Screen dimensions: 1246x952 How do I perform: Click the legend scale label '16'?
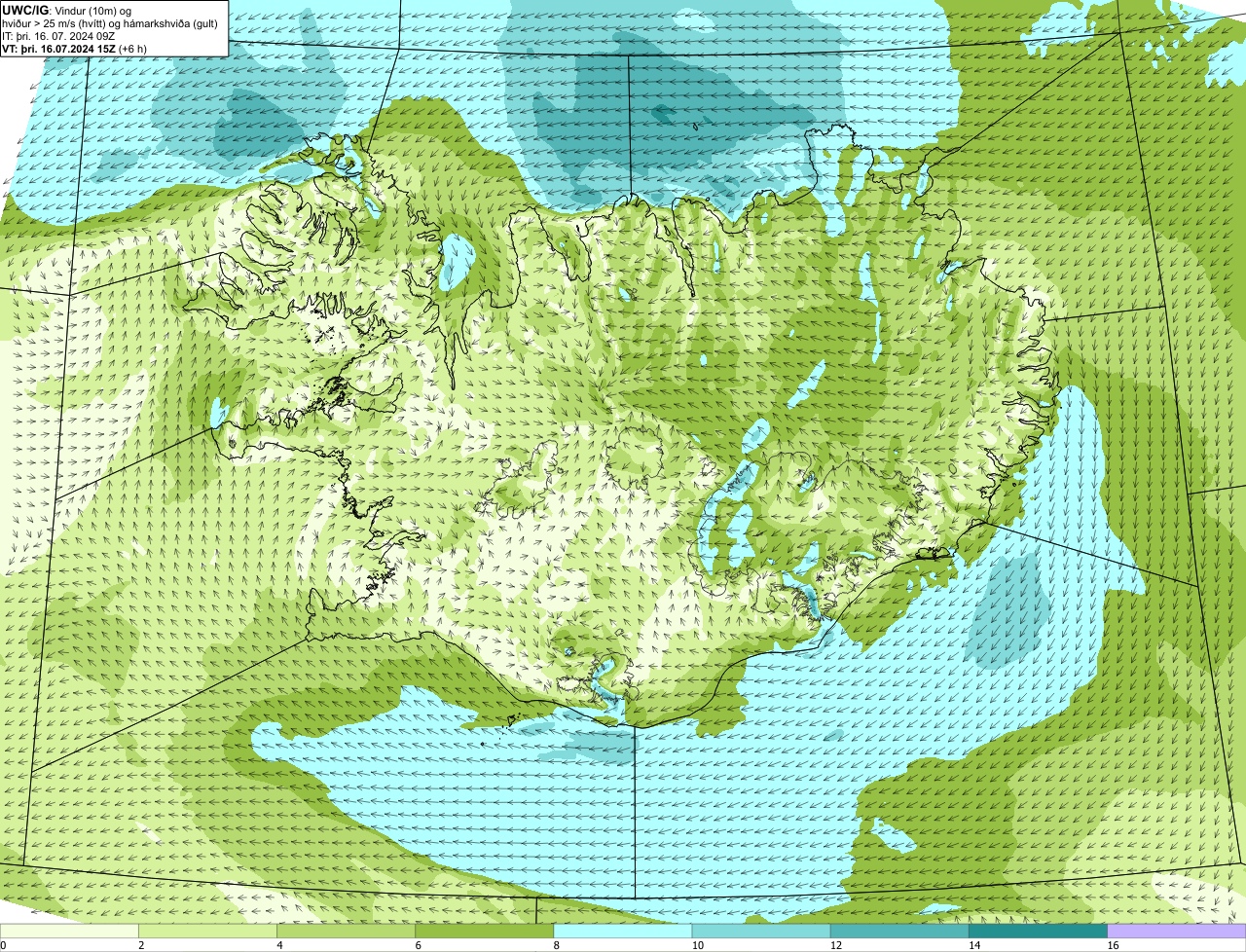click(x=1113, y=945)
